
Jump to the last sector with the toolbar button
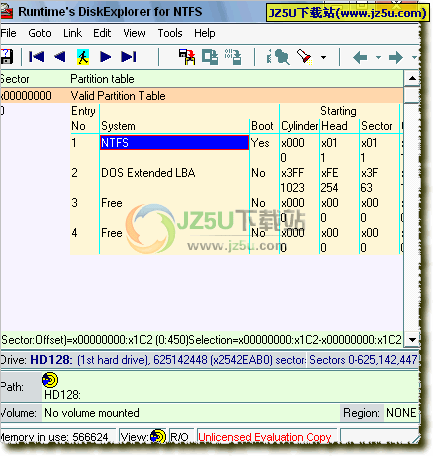coord(129,57)
